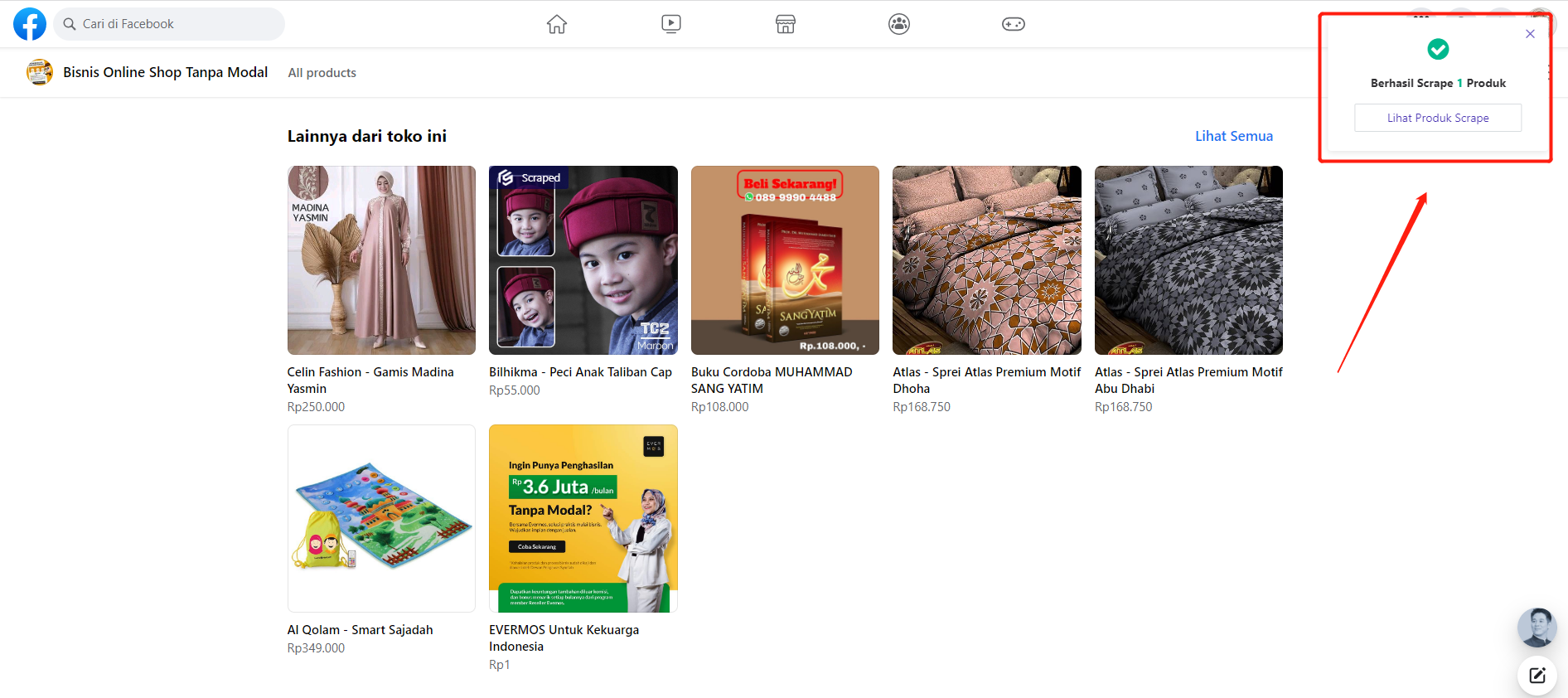Click Al Qolam - Smart Sajadah title
The image size is (1568, 698).
(x=360, y=630)
